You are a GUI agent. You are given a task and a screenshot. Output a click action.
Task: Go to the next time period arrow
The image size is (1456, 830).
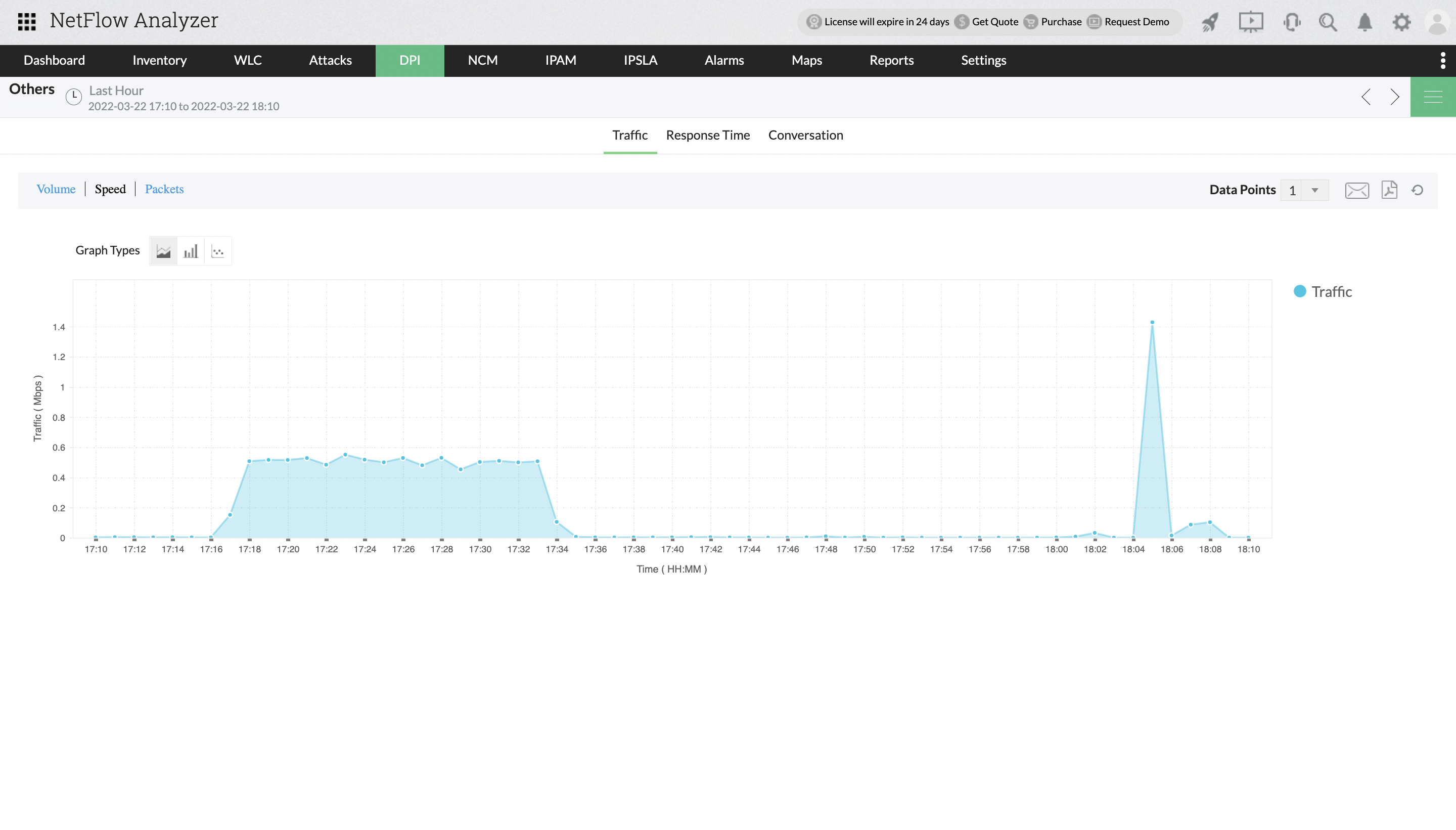pos(1394,97)
